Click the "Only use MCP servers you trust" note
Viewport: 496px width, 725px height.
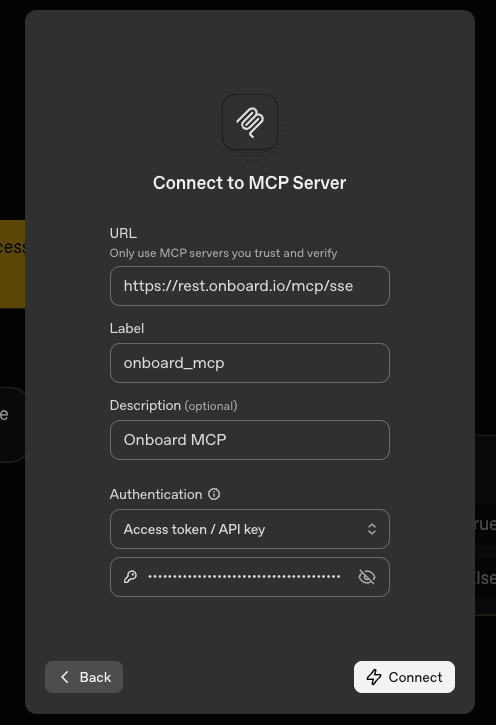(223, 253)
